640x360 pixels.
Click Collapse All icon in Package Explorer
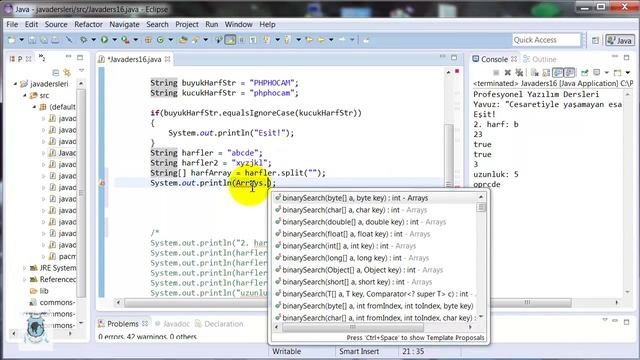point(56,73)
